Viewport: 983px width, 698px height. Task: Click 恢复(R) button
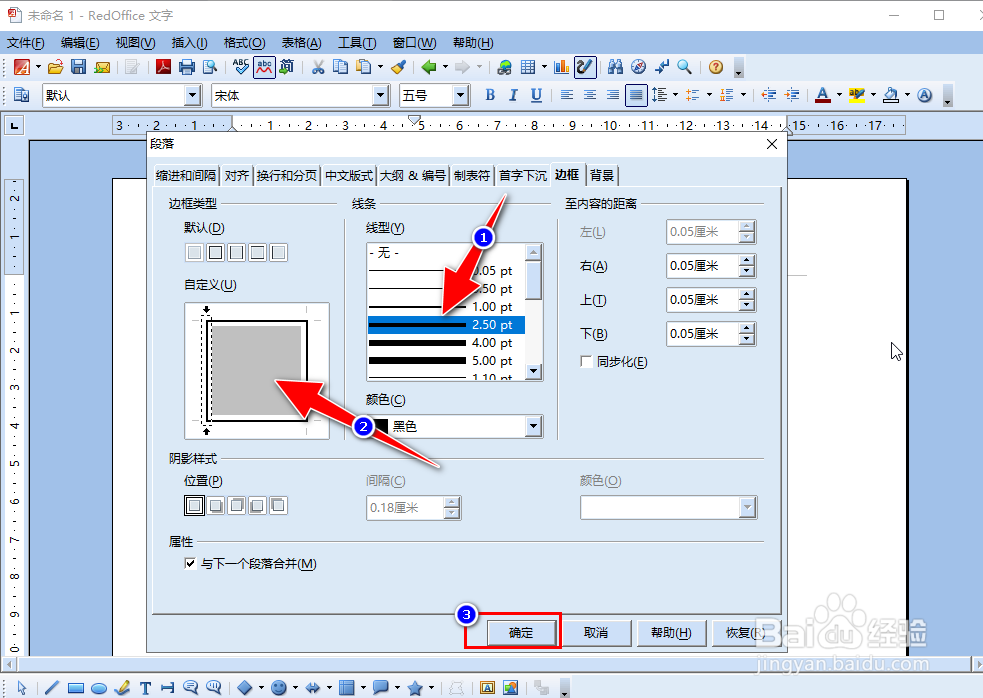coord(745,633)
